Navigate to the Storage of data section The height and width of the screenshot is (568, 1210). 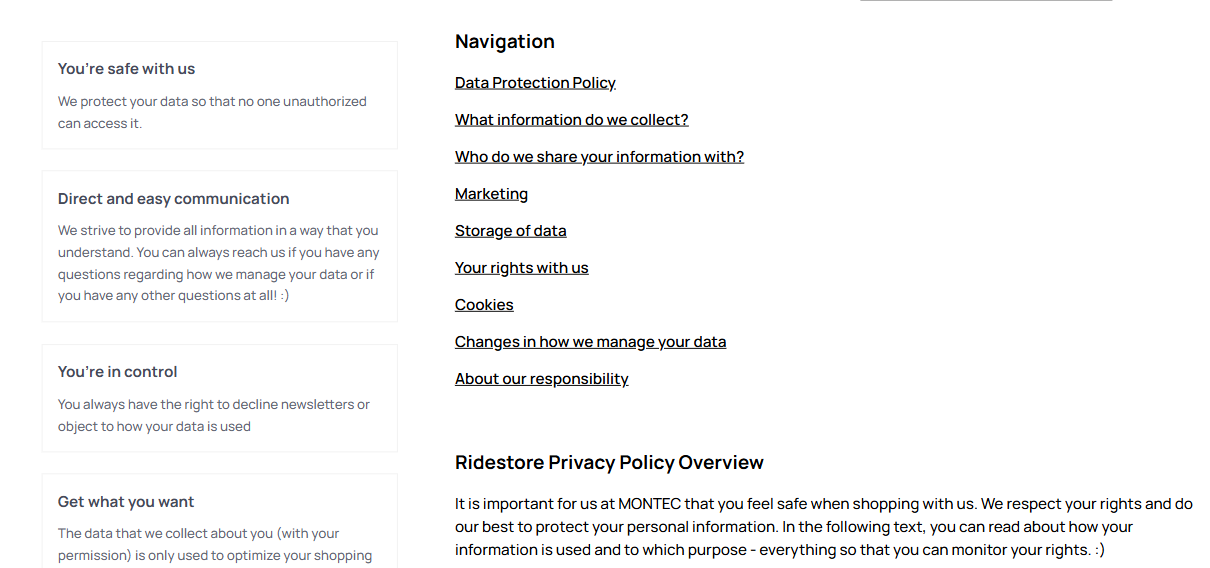coord(510,231)
